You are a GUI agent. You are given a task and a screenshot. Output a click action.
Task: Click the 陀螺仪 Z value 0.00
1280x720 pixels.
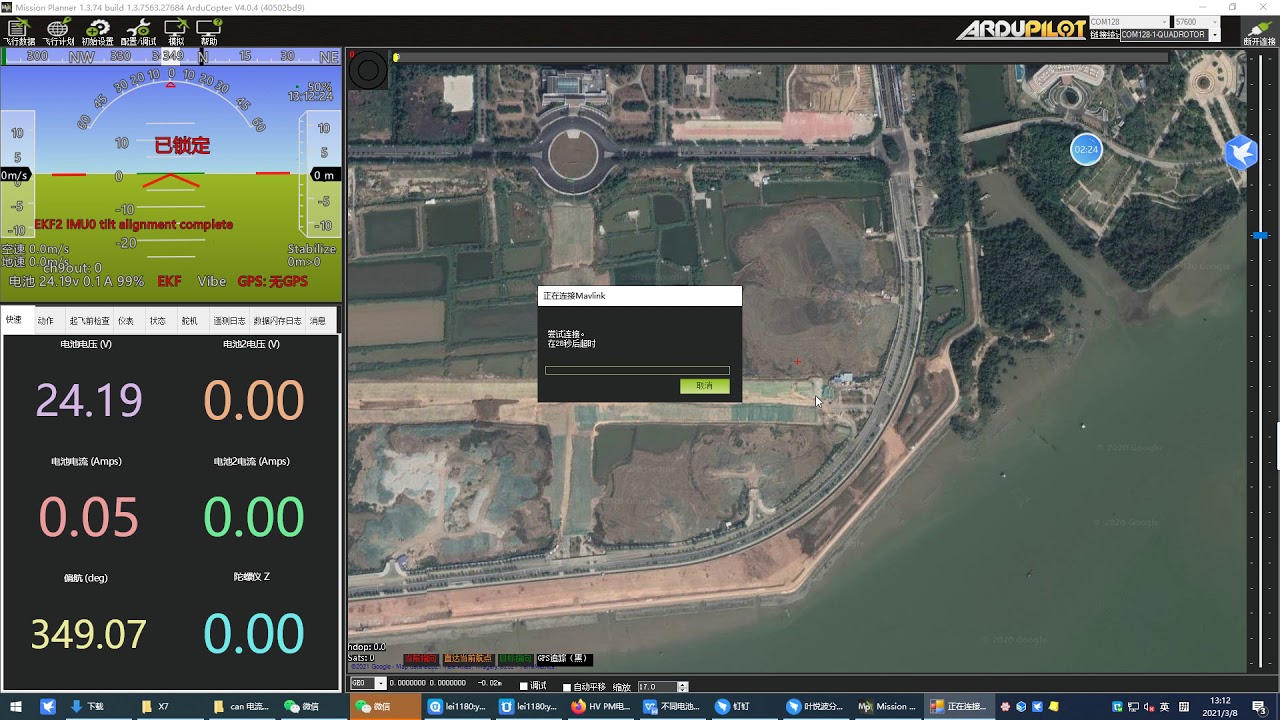coord(253,634)
